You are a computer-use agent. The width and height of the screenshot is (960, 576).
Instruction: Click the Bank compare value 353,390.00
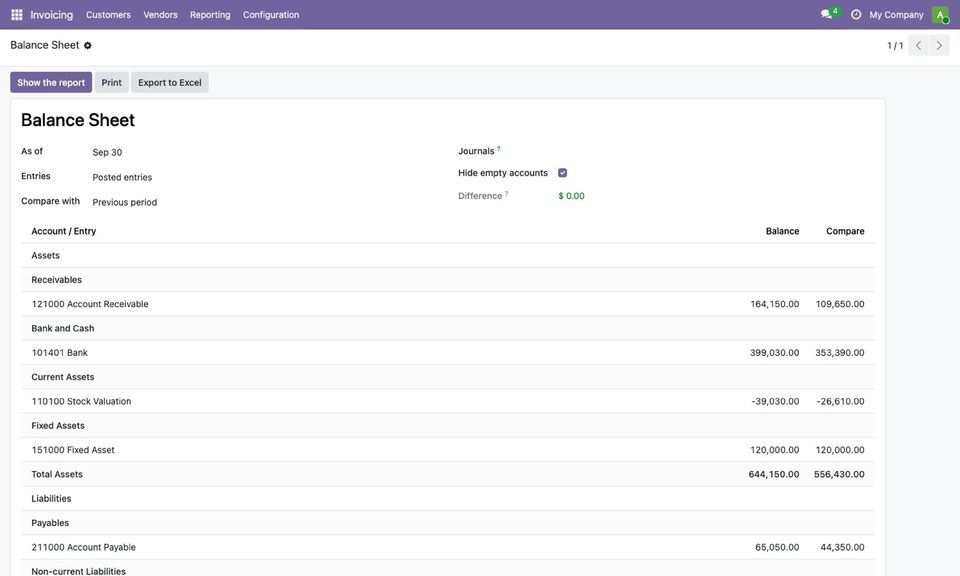(840, 353)
